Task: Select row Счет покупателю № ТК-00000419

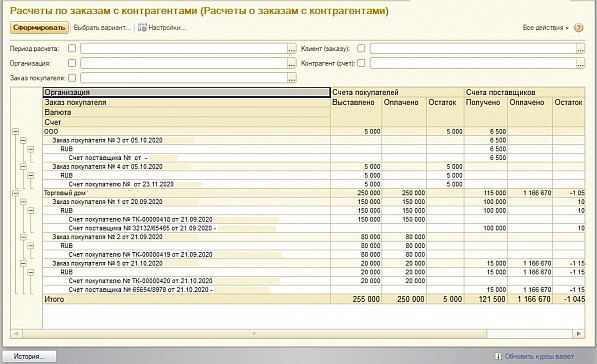Action: click(x=187, y=254)
